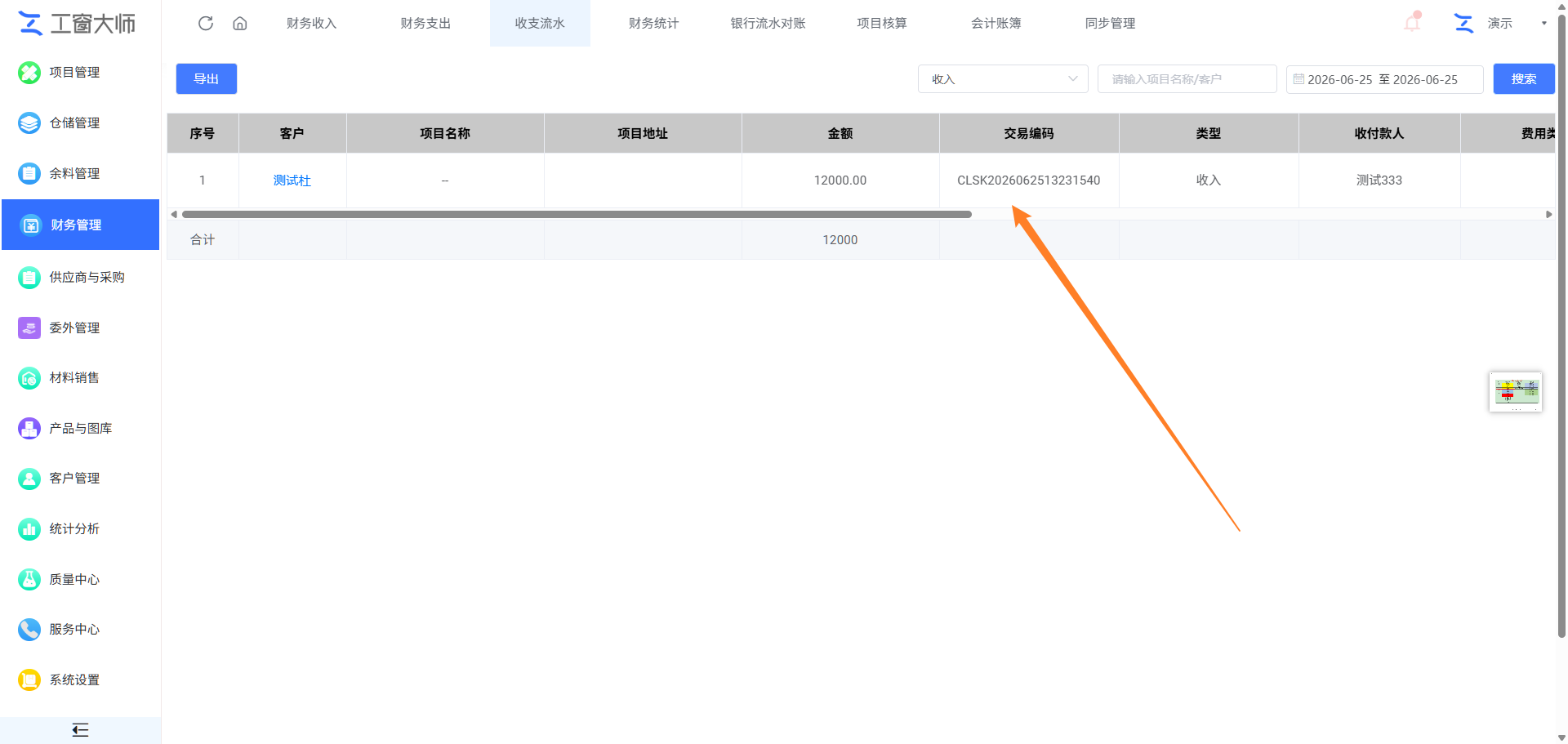Open the floating screenshot thumbnail
The height and width of the screenshot is (744, 1568).
coord(1516,392)
